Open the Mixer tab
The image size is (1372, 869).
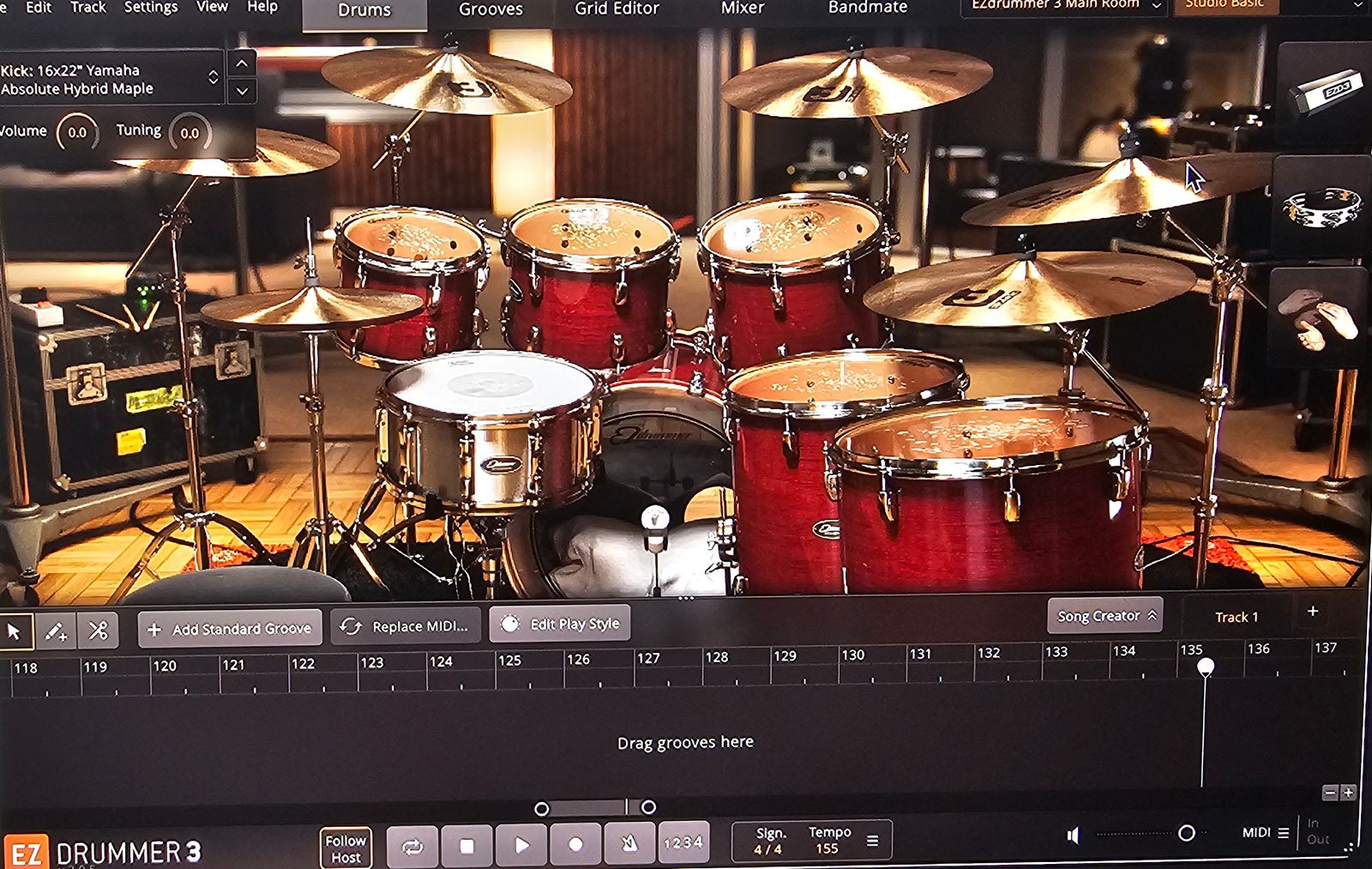tap(742, 8)
